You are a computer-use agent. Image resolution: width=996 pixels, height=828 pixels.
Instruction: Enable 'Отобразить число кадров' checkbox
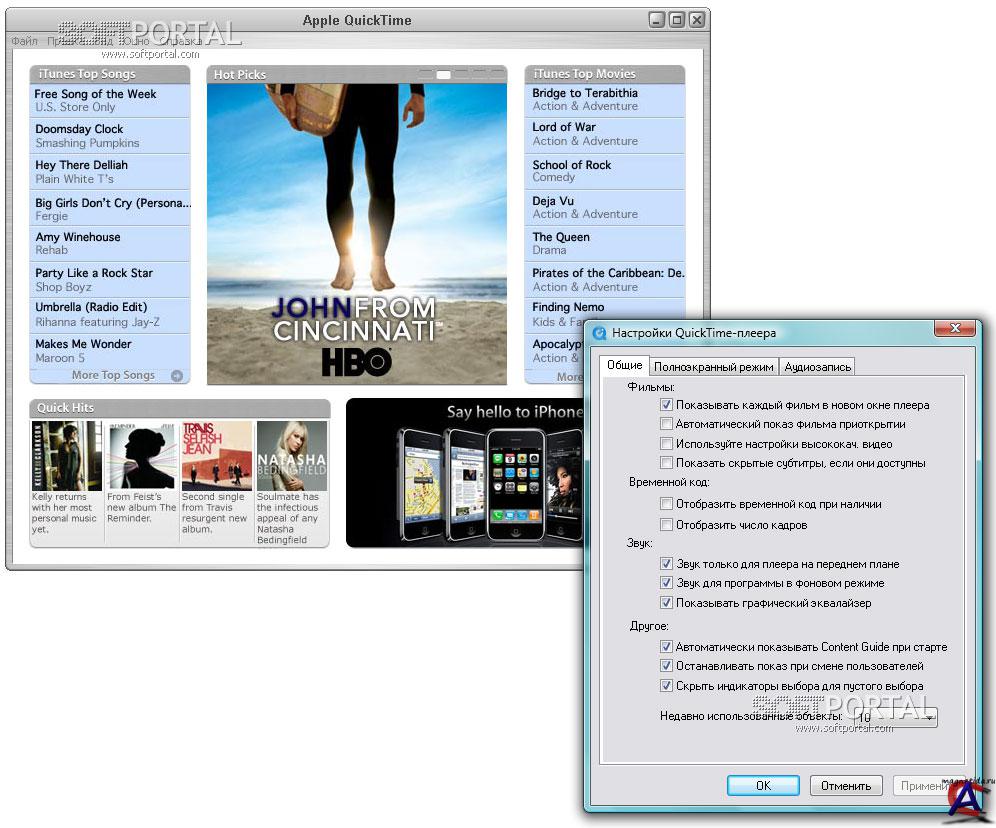pos(666,525)
